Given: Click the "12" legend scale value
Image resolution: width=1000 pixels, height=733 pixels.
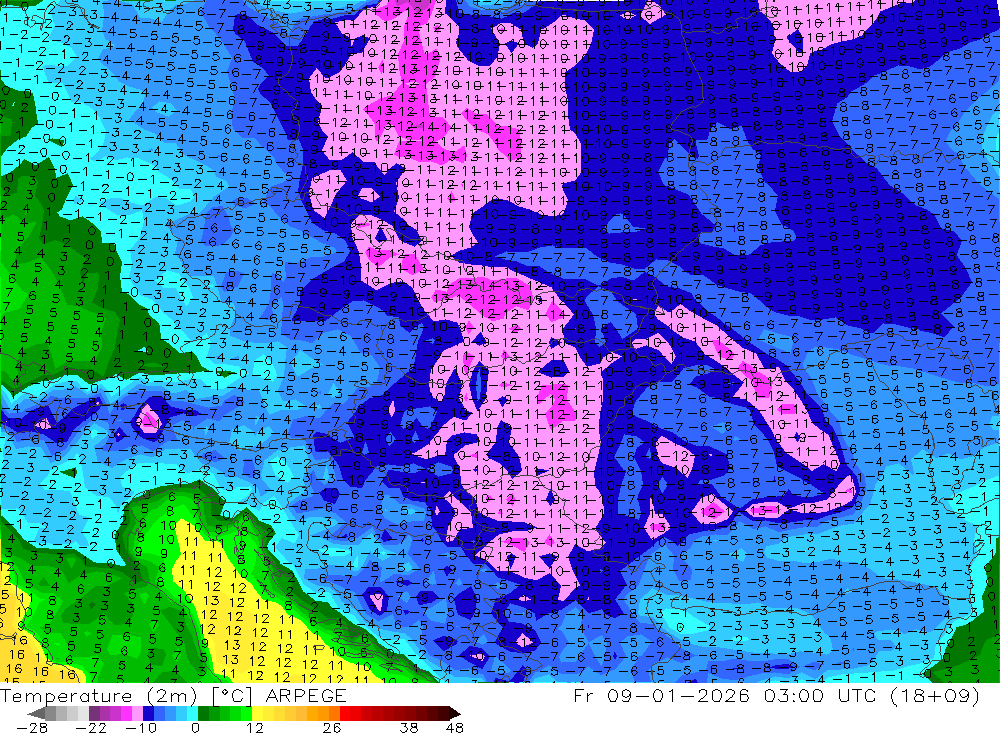Looking at the screenshot, I should 254,727.
